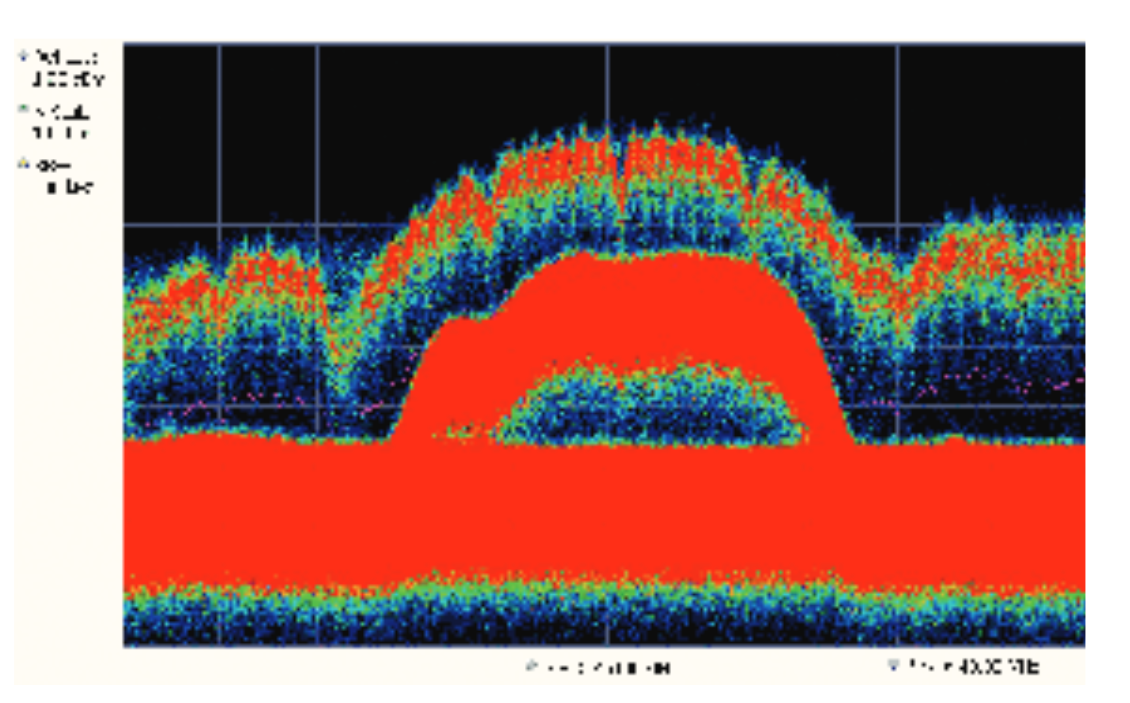
Task: Click the blue marker beside the 40.00 MHz span readout
Action: click(893, 664)
